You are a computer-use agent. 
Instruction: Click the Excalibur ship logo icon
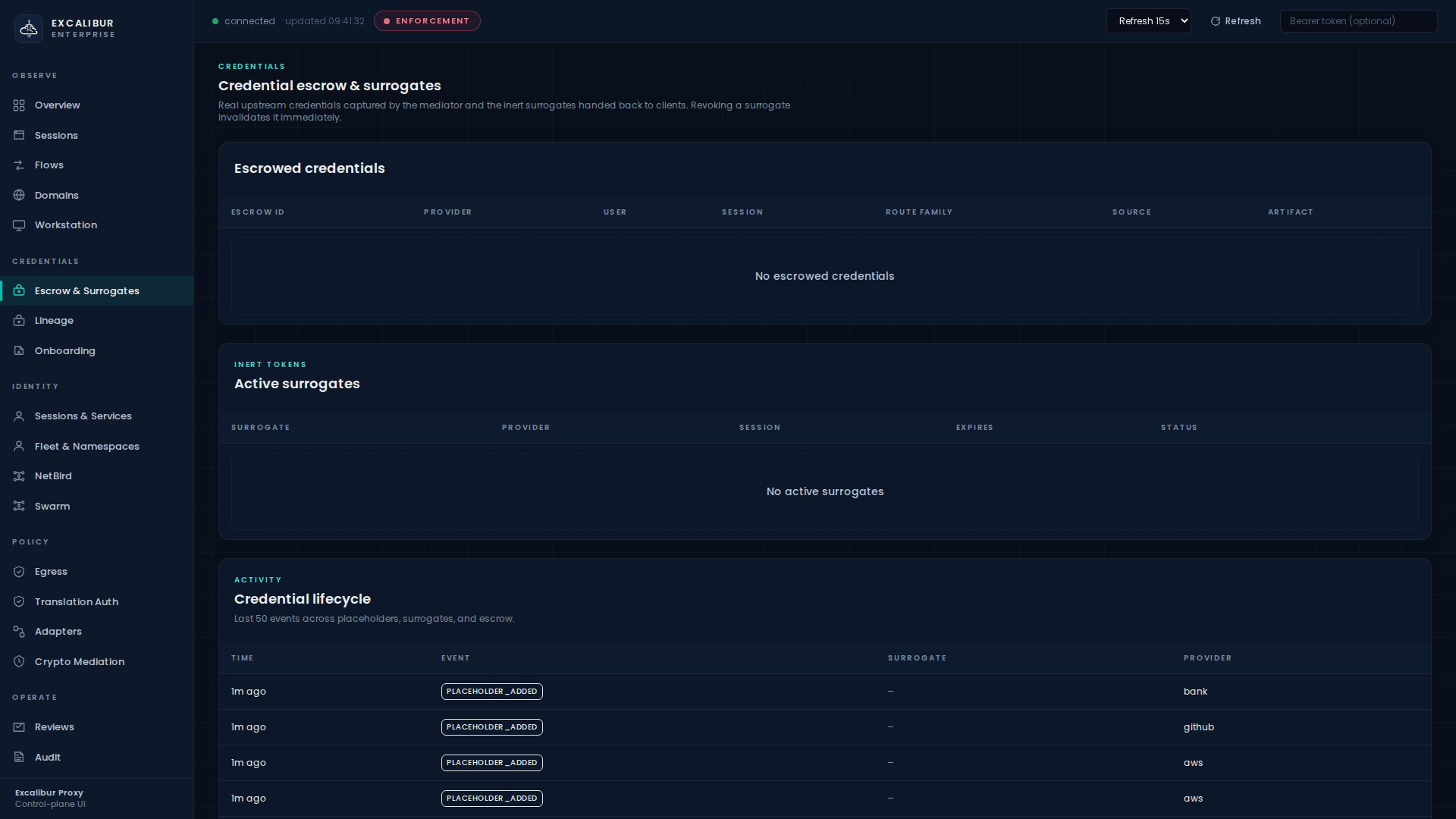click(x=29, y=29)
